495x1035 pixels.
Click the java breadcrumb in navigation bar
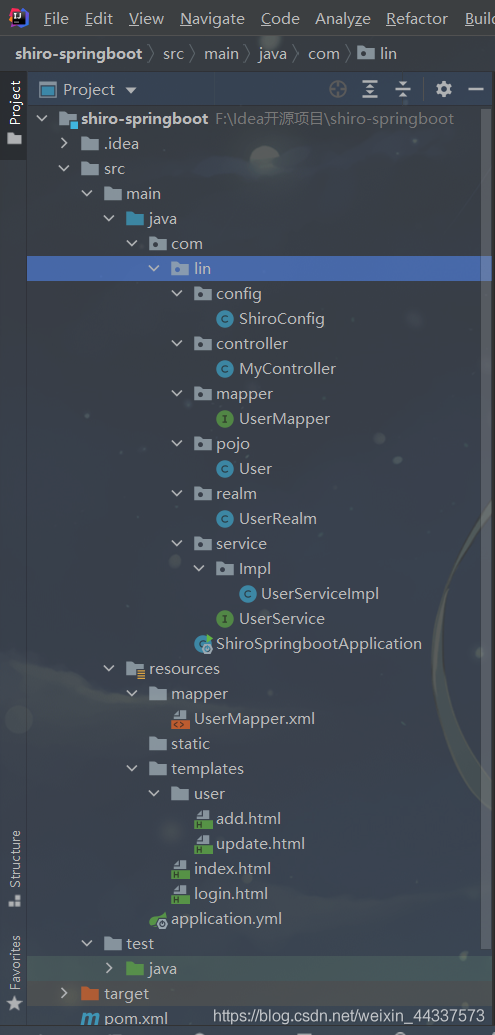273,53
